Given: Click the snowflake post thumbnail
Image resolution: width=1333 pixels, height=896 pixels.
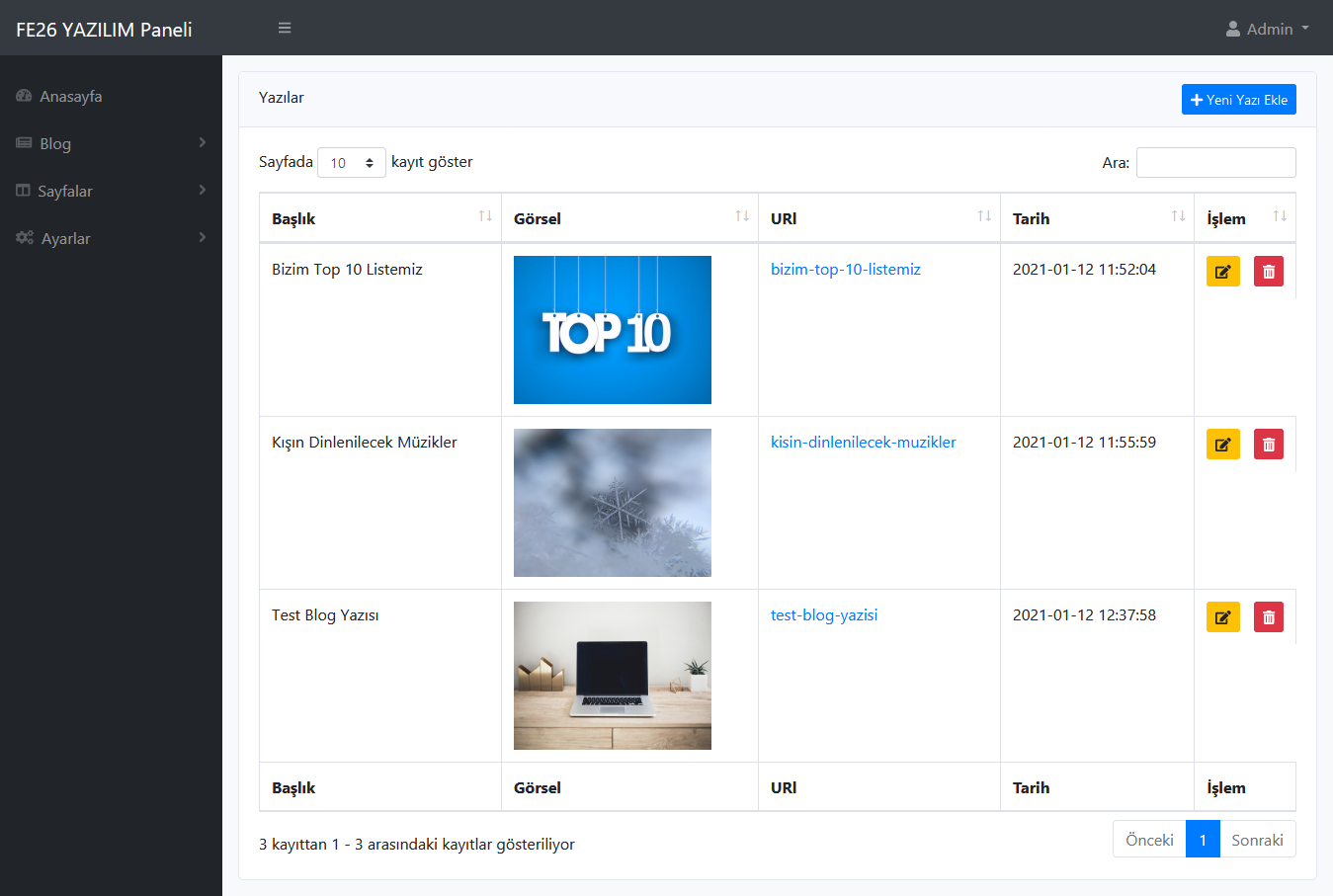Looking at the screenshot, I should tap(613, 503).
